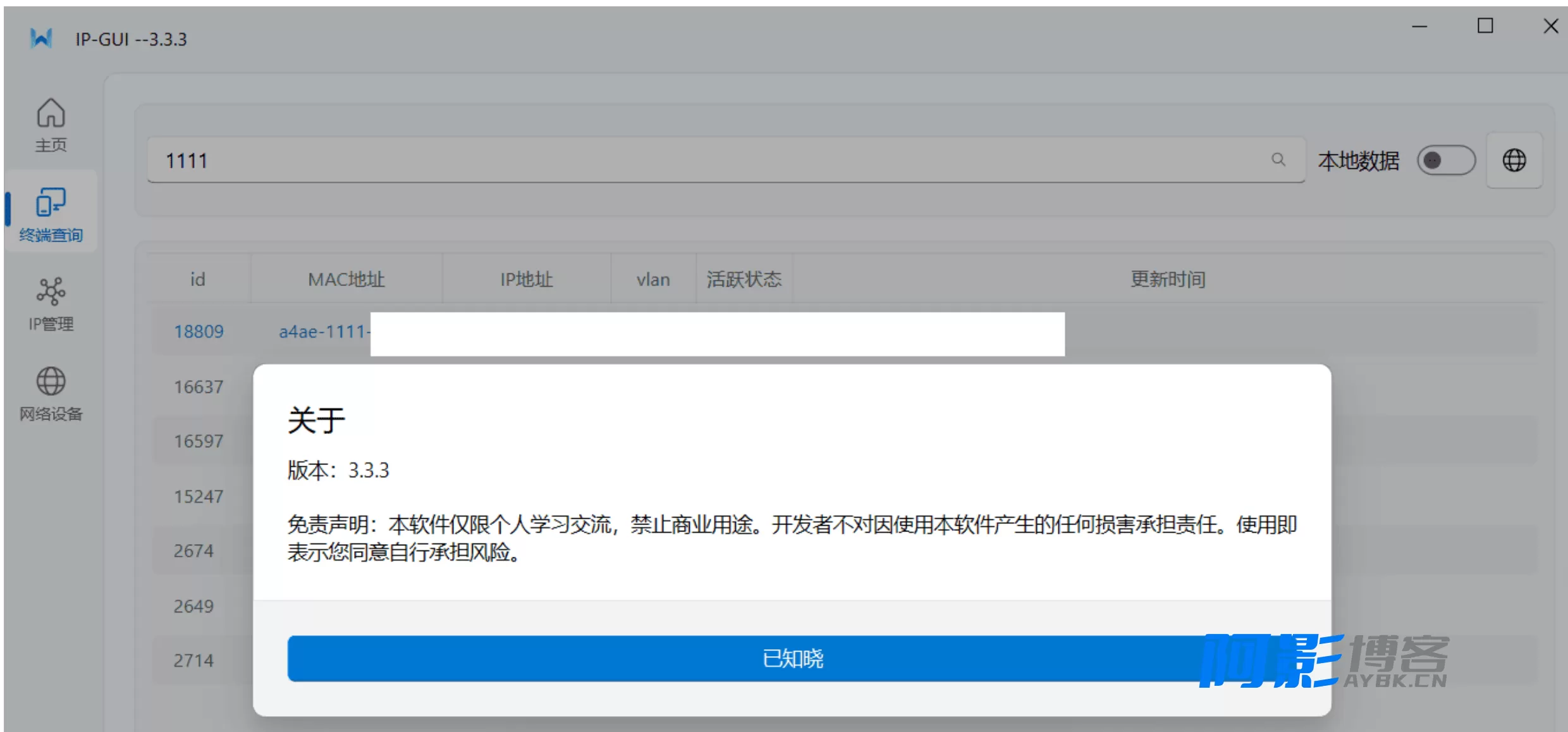Select the table row with id 16637
This screenshot has width=1568, height=732.
tap(198, 386)
